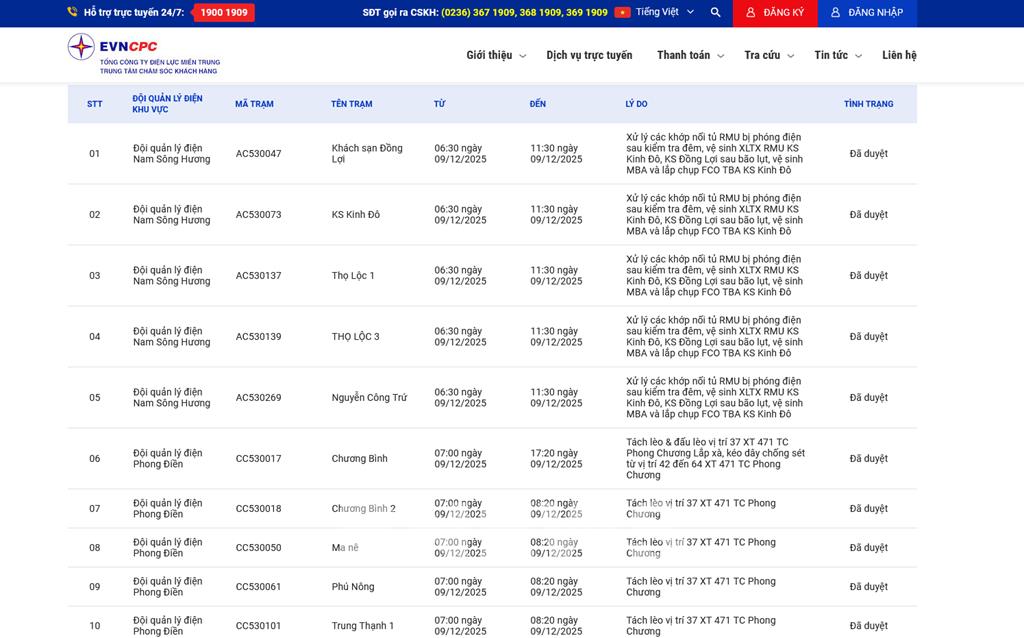Open the search magnifier icon

pyautogui.click(x=715, y=13)
